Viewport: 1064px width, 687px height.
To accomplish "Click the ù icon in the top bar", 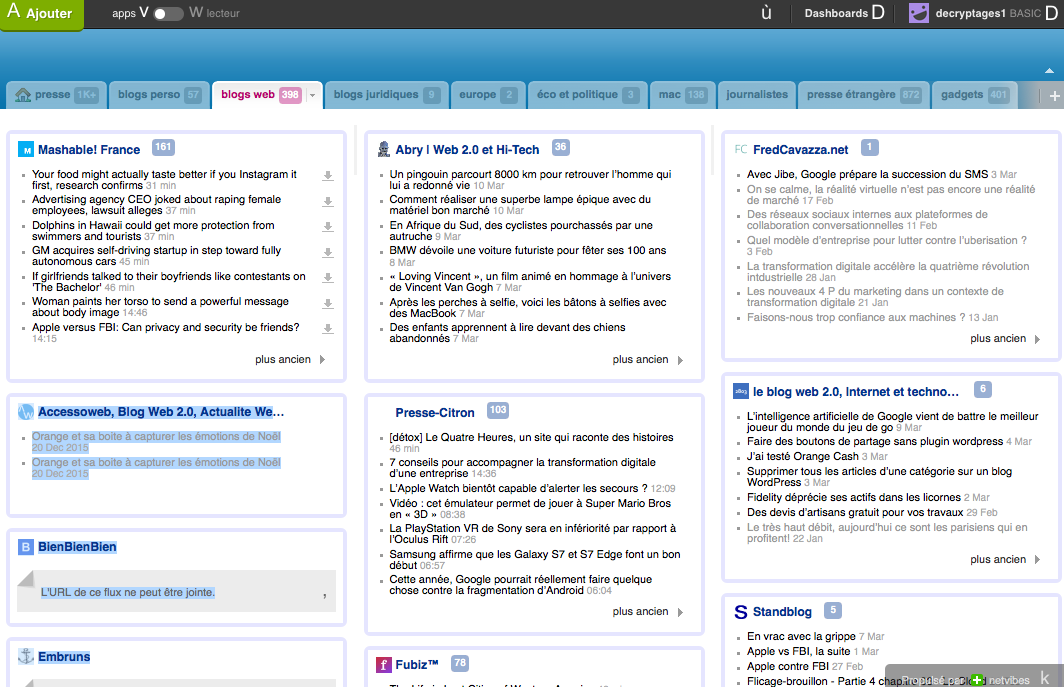I will (766, 13).
